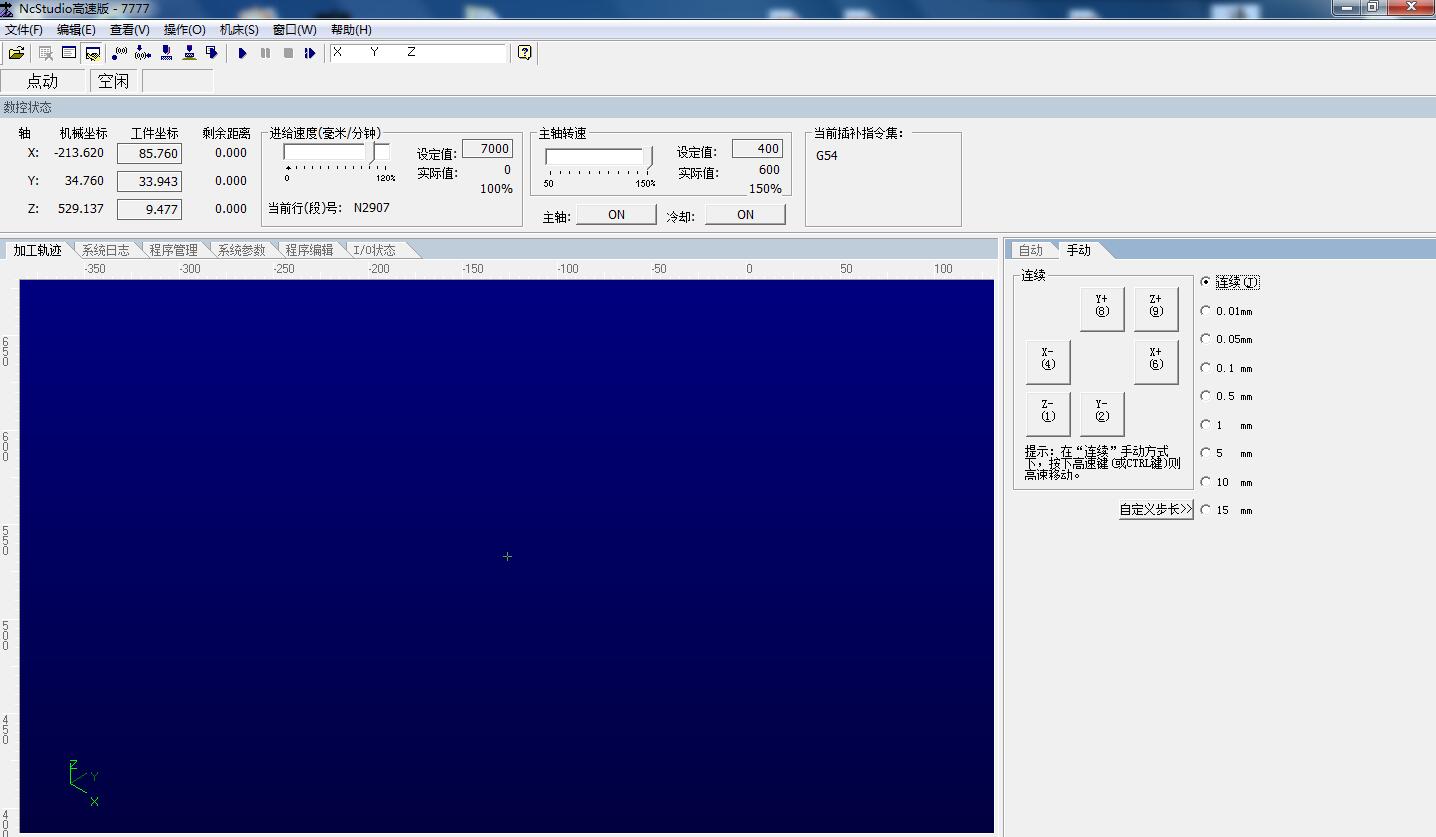Switch to the 程序管理 tab
1436x837 pixels.
click(173, 250)
